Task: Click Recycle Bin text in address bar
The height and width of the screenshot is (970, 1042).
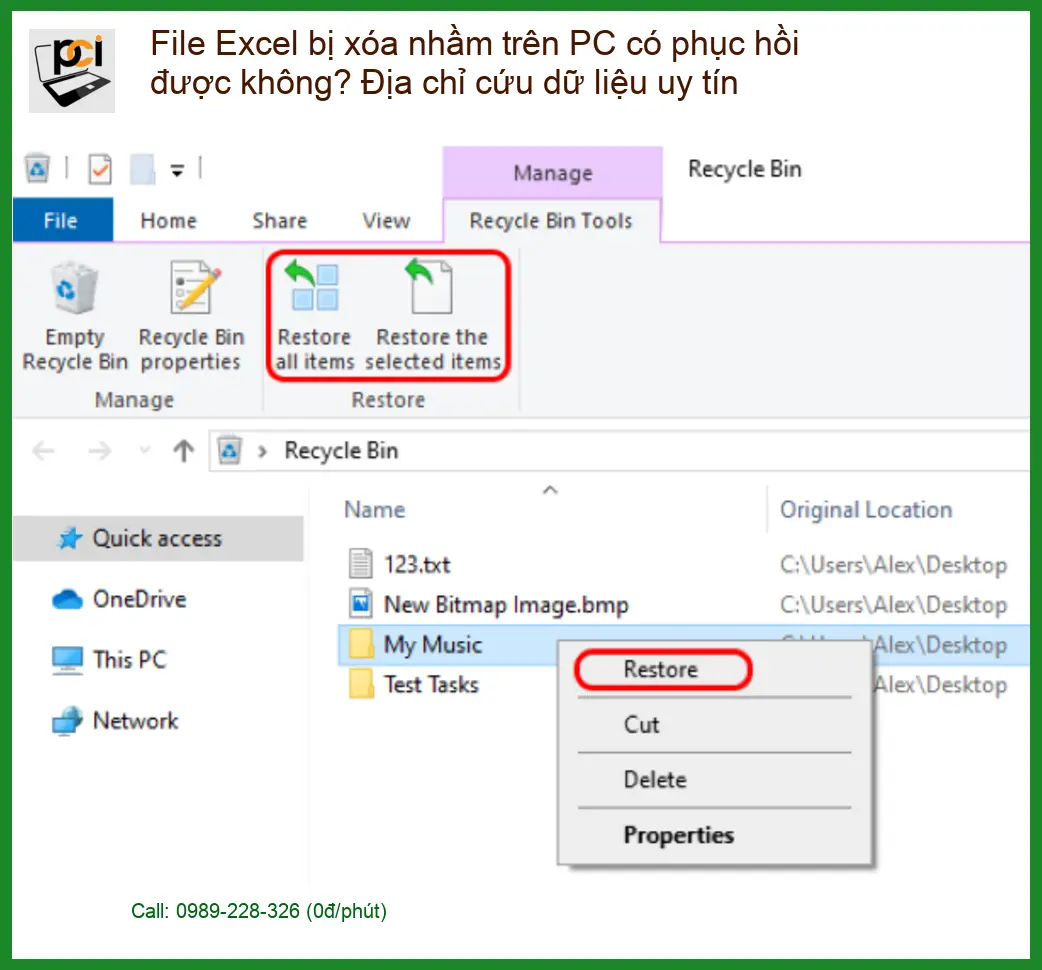Action: click(341, 451)
